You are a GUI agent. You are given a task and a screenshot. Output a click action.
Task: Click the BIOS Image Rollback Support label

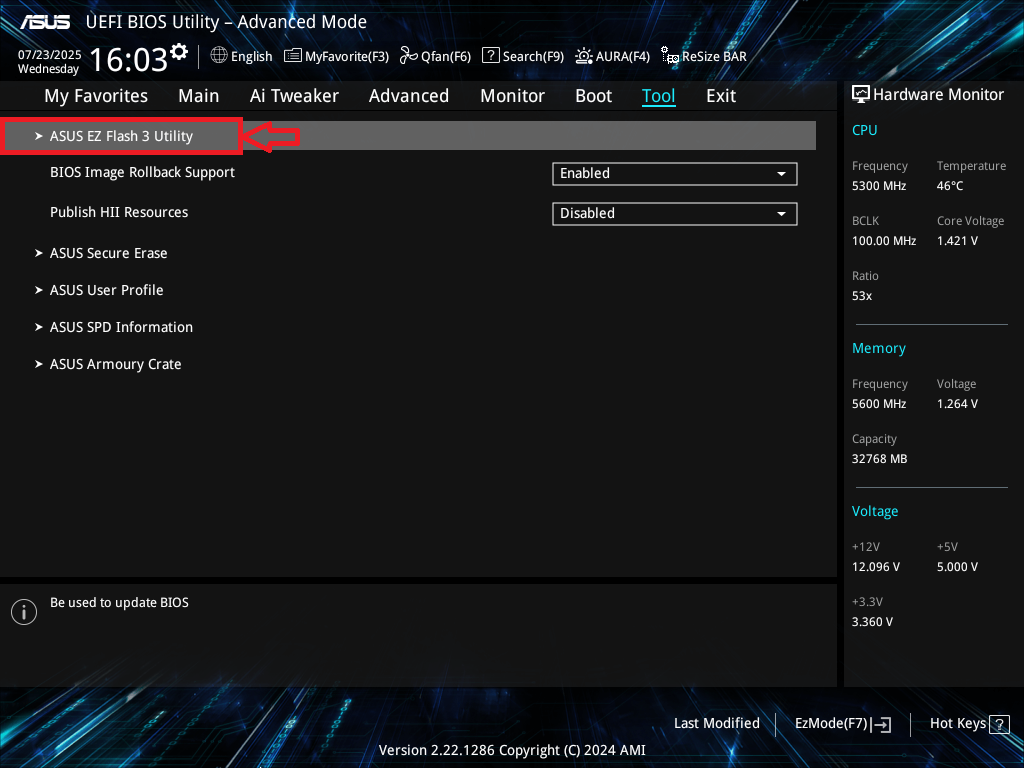[x=142, y=172]
